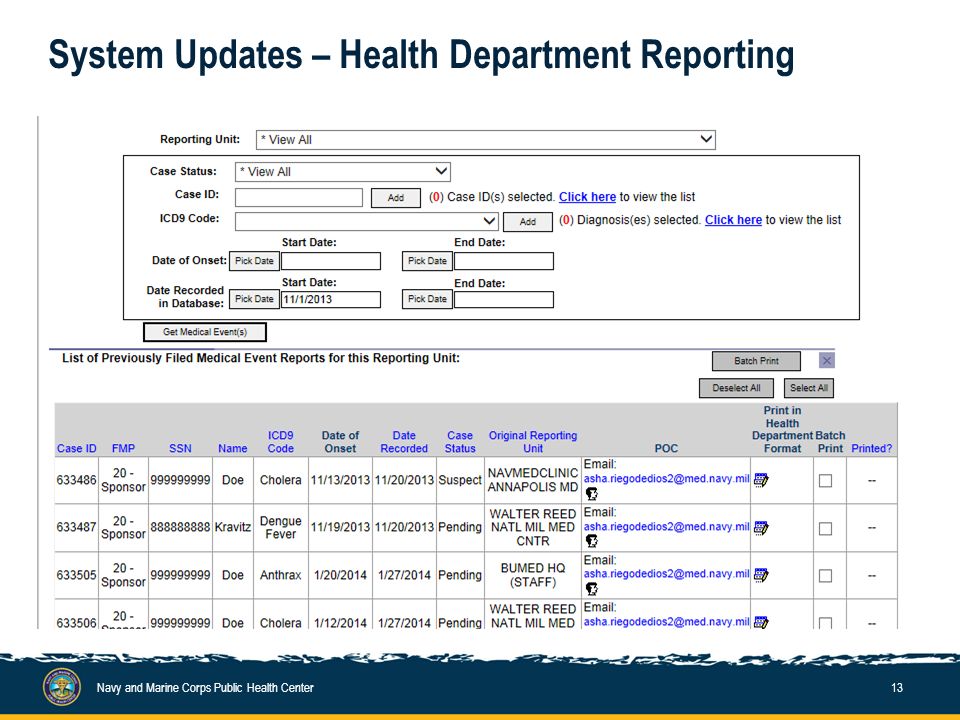Check Batch Print box for case 633486
Screen dimensions: 960x720
tap(825, 481)
